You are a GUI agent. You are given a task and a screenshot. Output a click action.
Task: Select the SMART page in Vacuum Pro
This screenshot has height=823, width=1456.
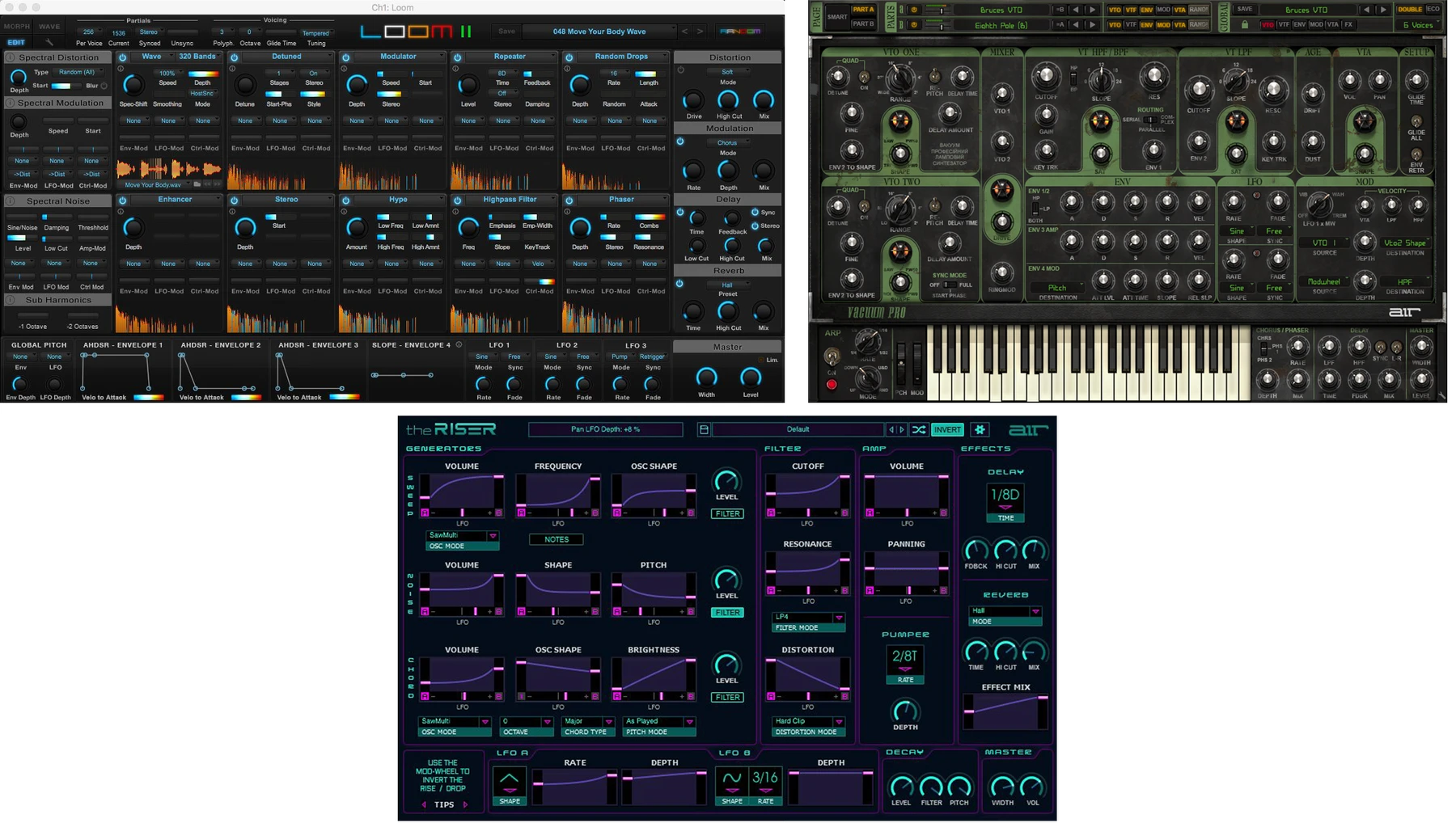coord(837,17)
